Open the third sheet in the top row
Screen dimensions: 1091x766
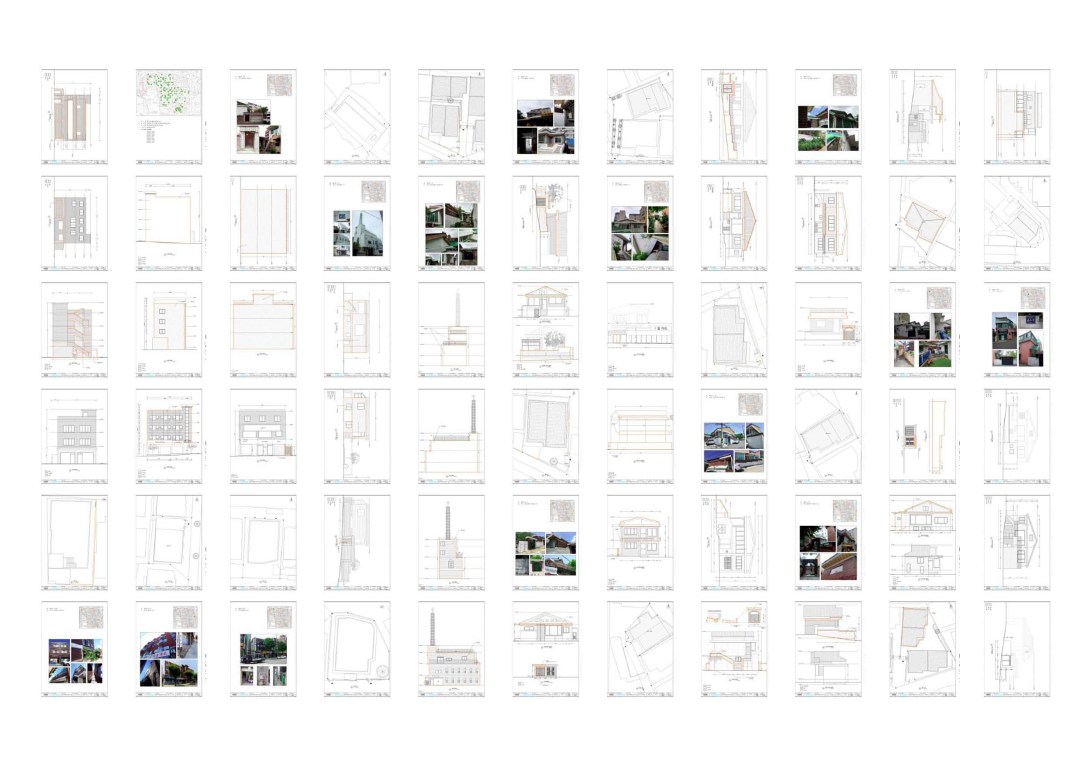pyautogui.click(x=263, y=116)
